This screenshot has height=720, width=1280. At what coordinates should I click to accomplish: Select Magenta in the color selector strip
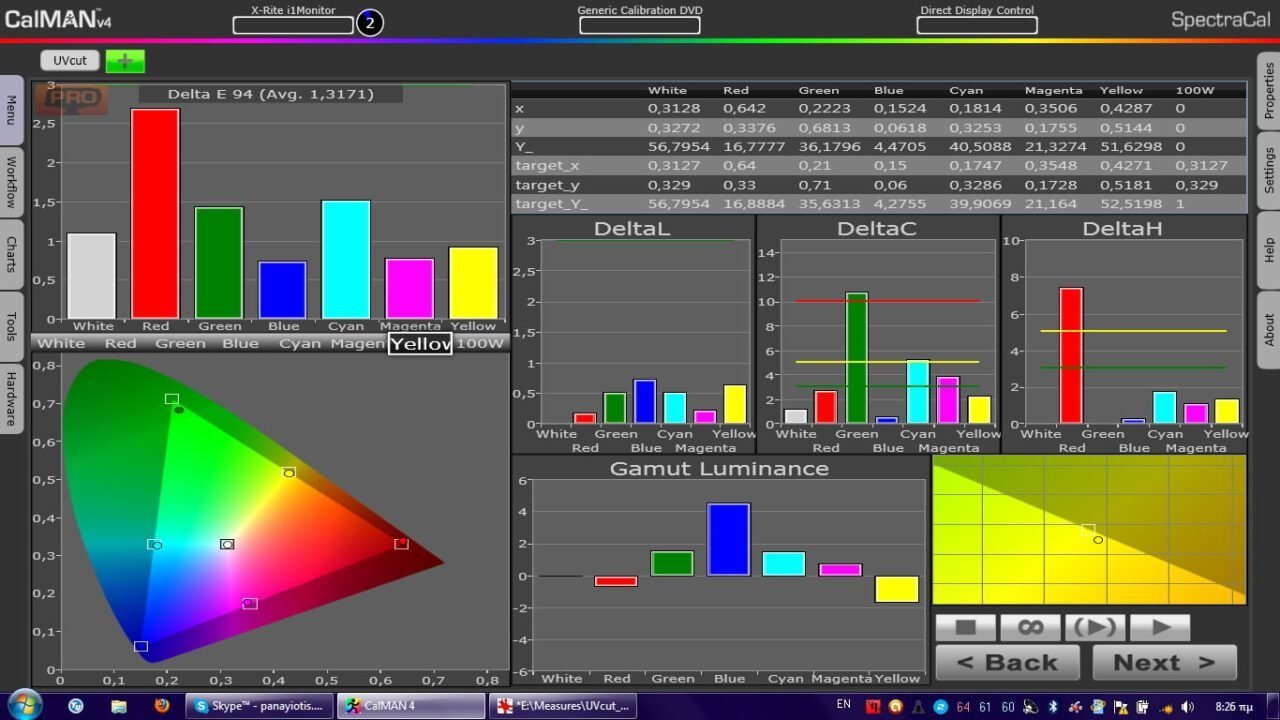coord(358,343)
